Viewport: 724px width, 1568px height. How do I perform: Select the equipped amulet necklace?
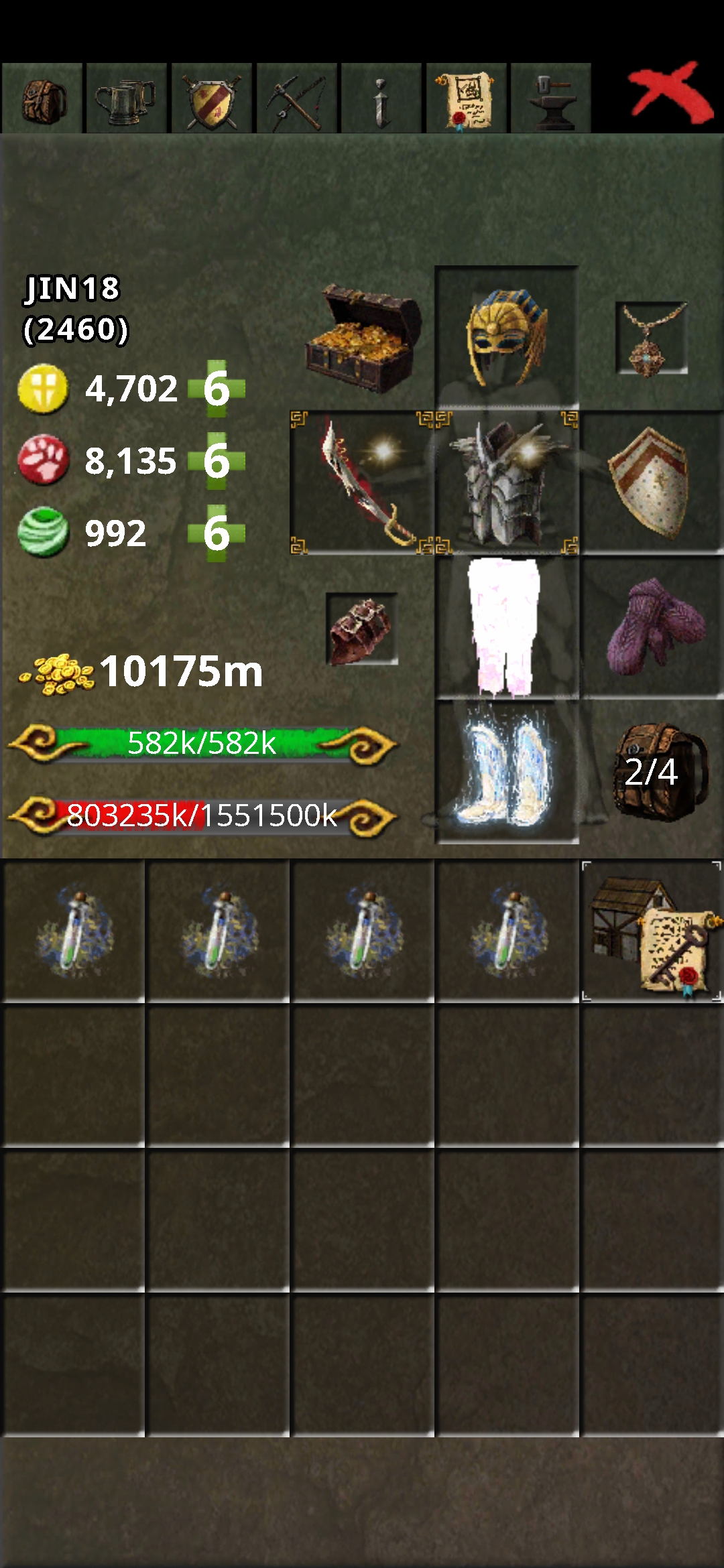652,338
